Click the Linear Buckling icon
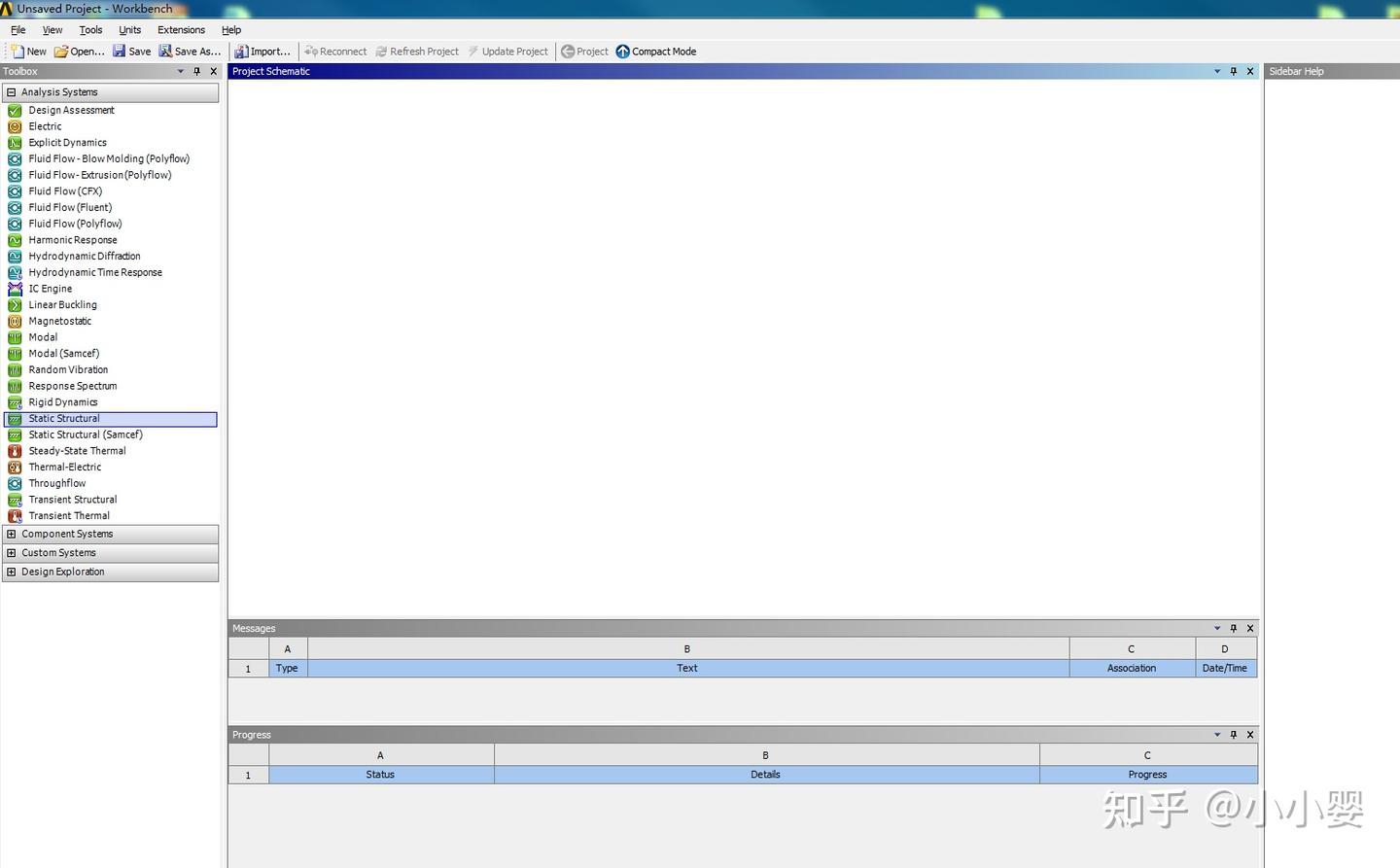 tap(15, 305)
